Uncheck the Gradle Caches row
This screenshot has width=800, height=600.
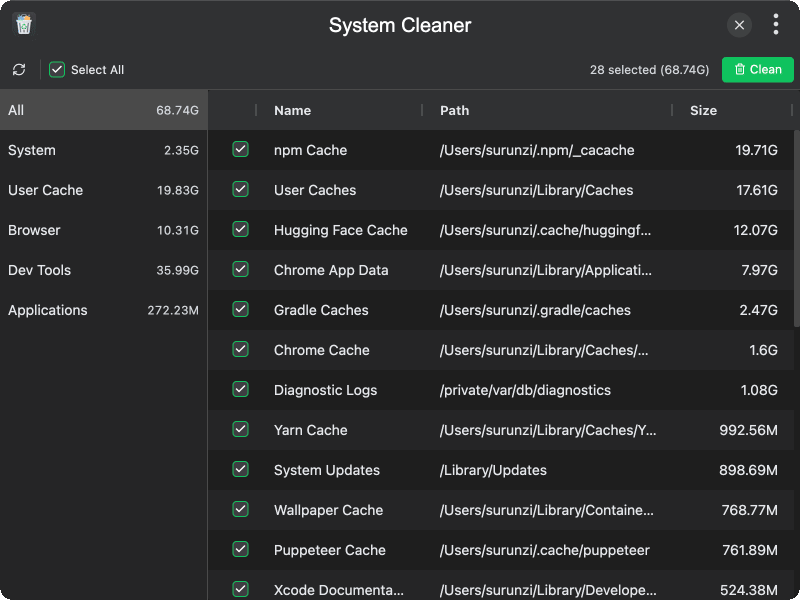[240, 309]
